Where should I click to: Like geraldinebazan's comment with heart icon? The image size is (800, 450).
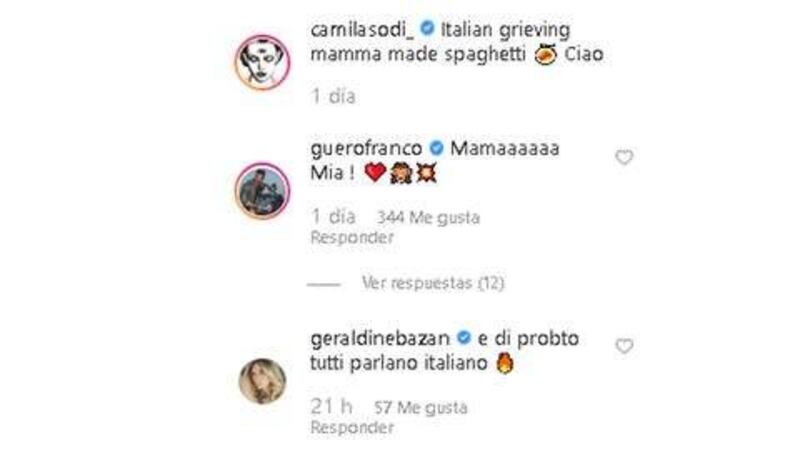(624, 346)
